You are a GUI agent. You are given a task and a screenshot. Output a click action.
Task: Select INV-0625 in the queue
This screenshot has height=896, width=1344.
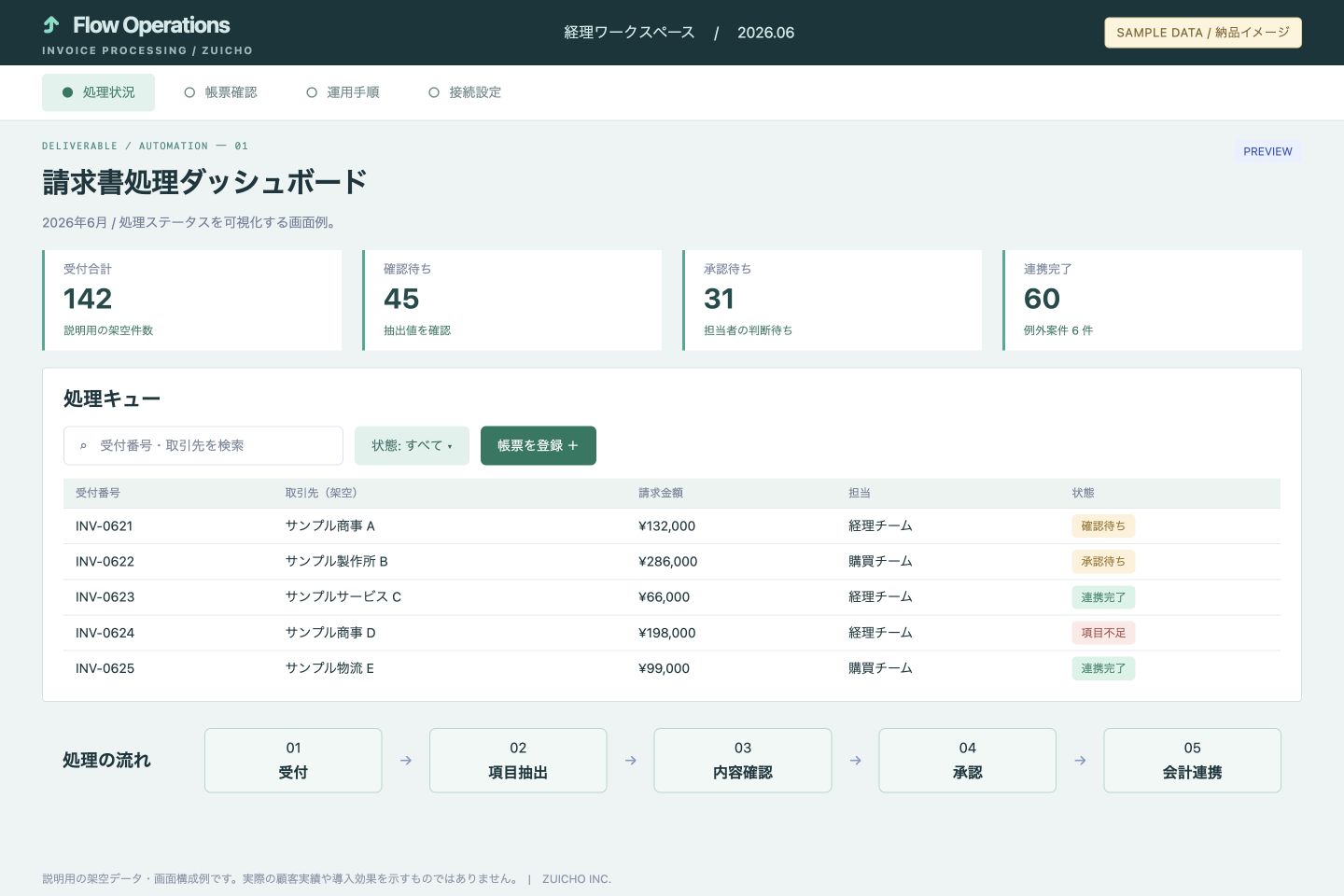click(105, 668)
